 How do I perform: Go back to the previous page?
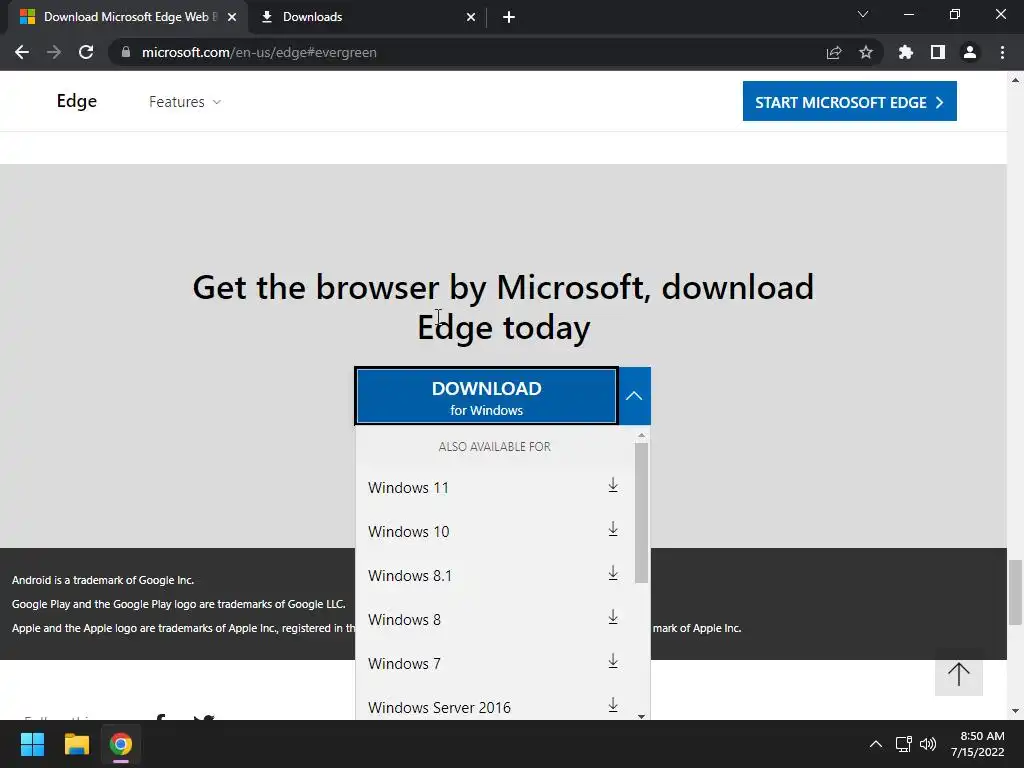22,52
